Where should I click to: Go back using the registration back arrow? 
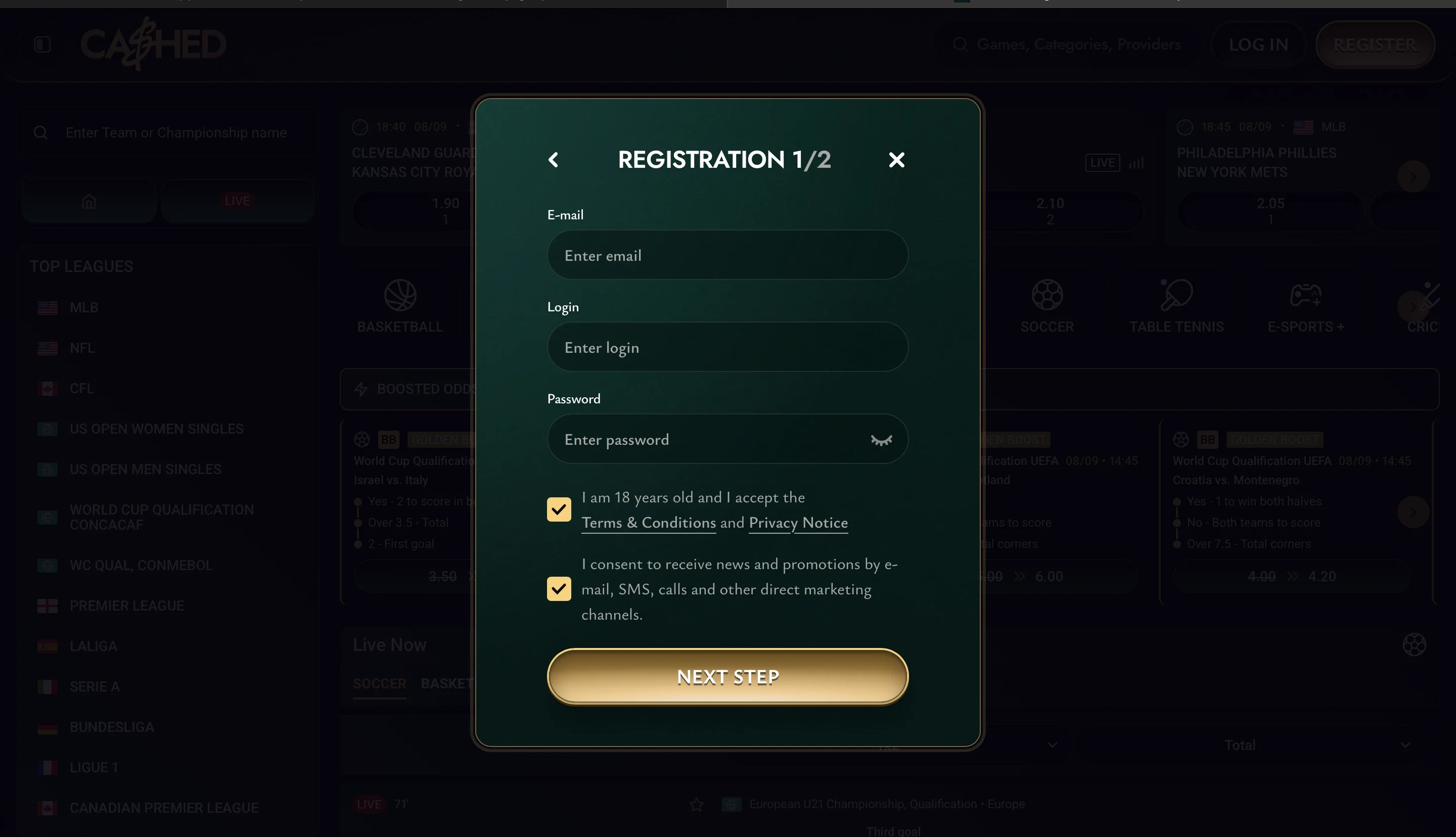553,160
